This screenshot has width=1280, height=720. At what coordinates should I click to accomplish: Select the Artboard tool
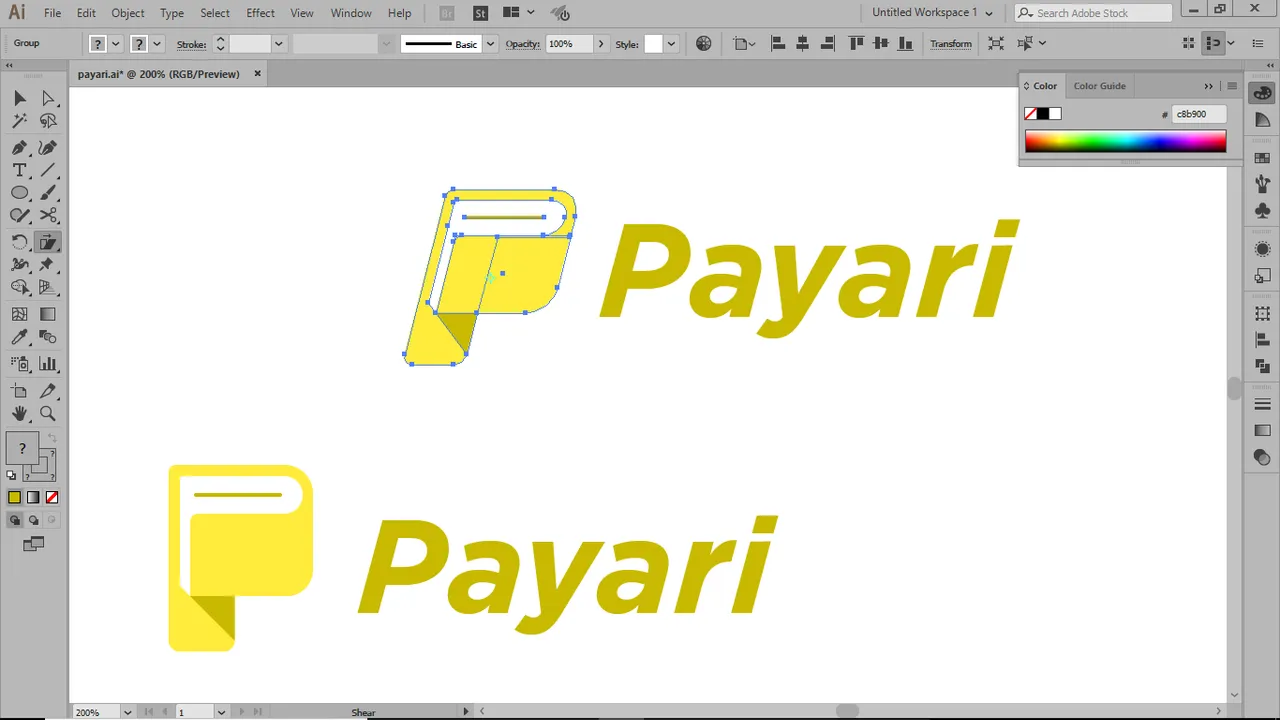click(x=19, y=391)
